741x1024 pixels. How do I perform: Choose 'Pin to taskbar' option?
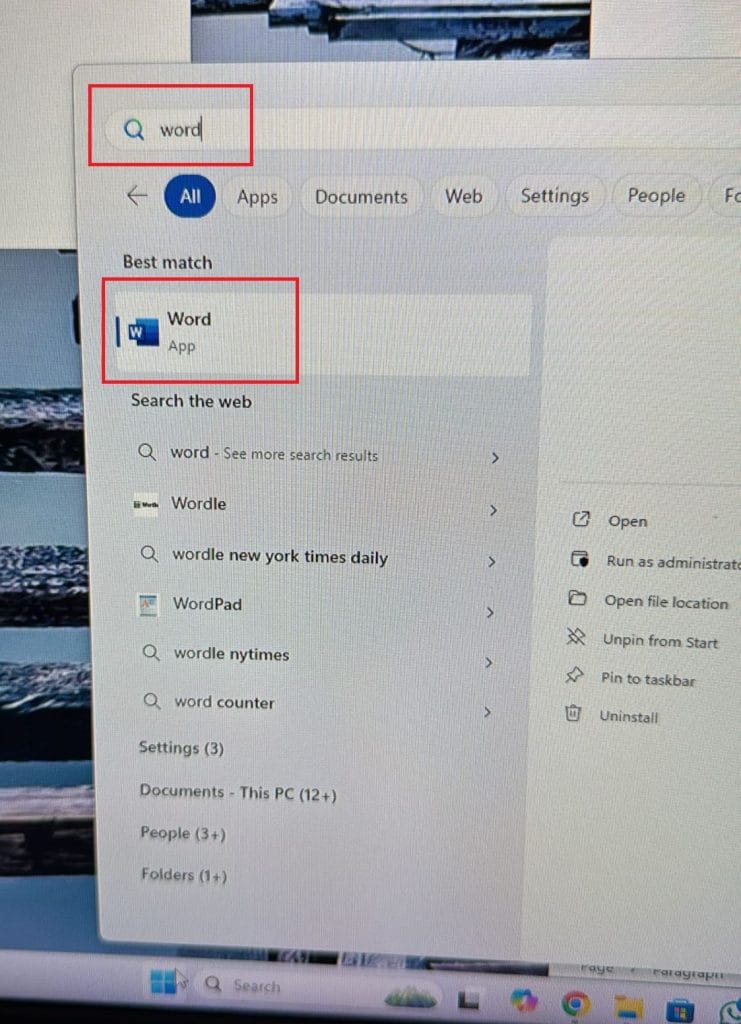click(x=647, y=679)
